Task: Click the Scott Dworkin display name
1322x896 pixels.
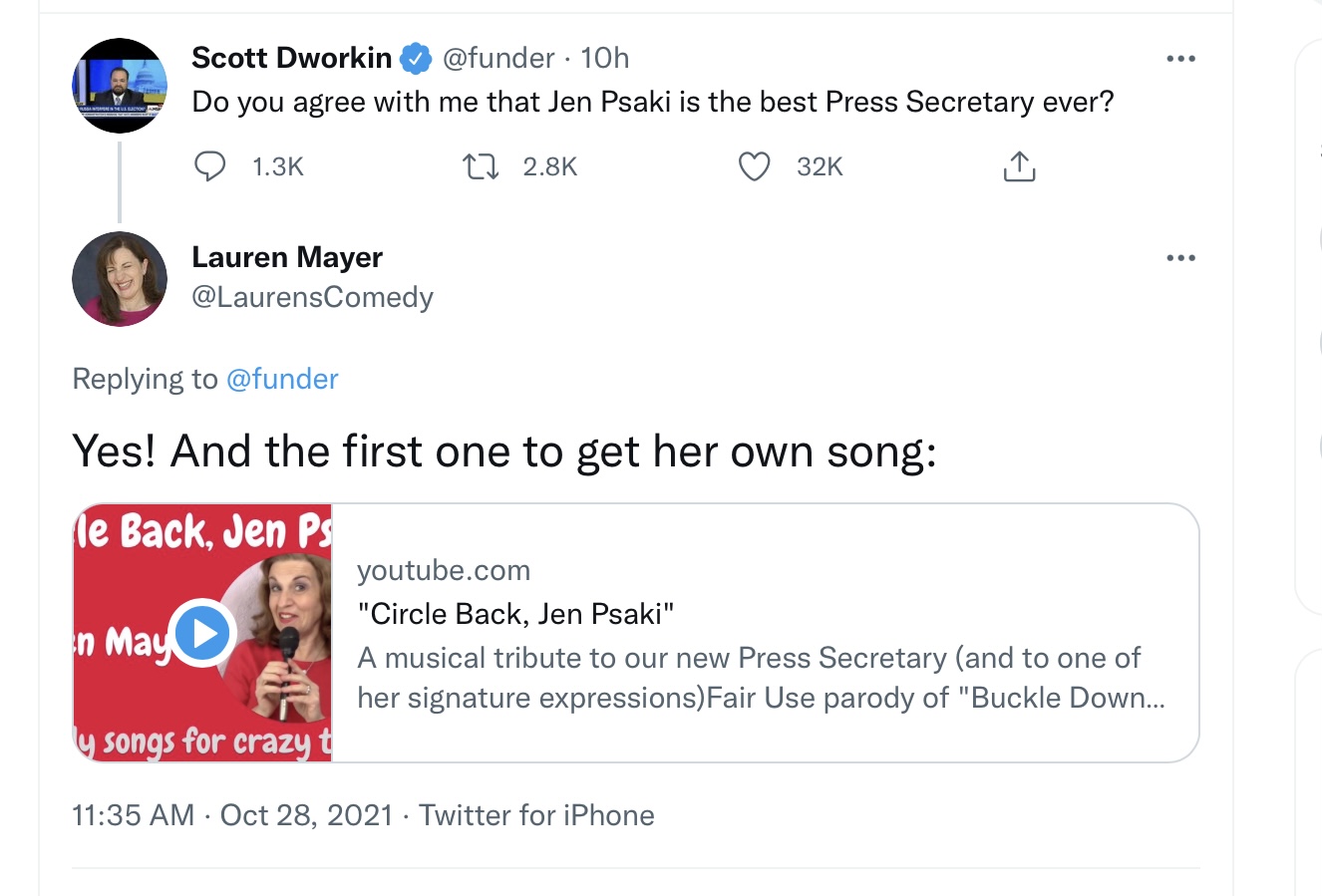Action: pos(291,58)
